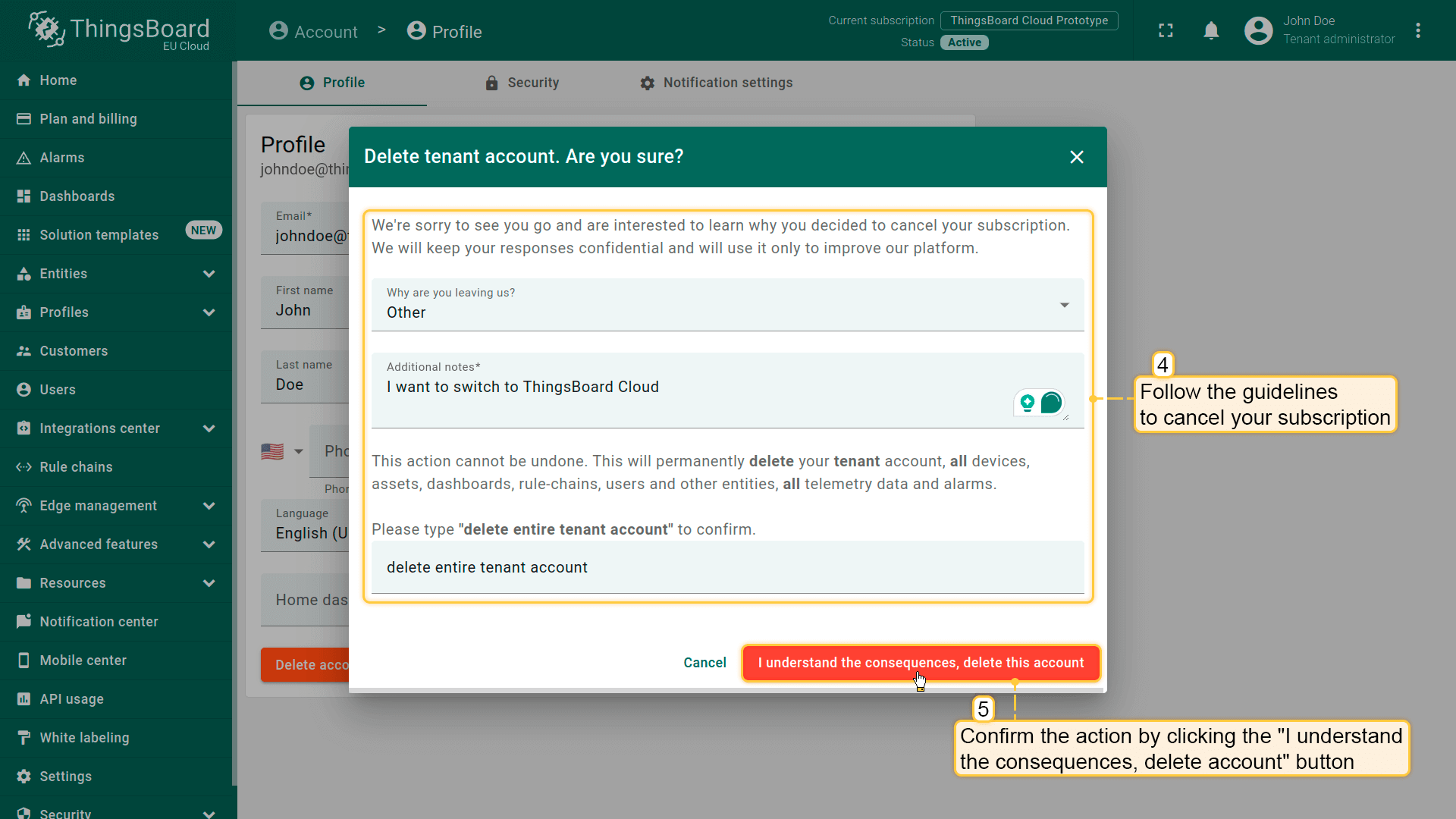Click Account breadcrumb link
This screenshot has width=1456, height=819.
point(313,32)
